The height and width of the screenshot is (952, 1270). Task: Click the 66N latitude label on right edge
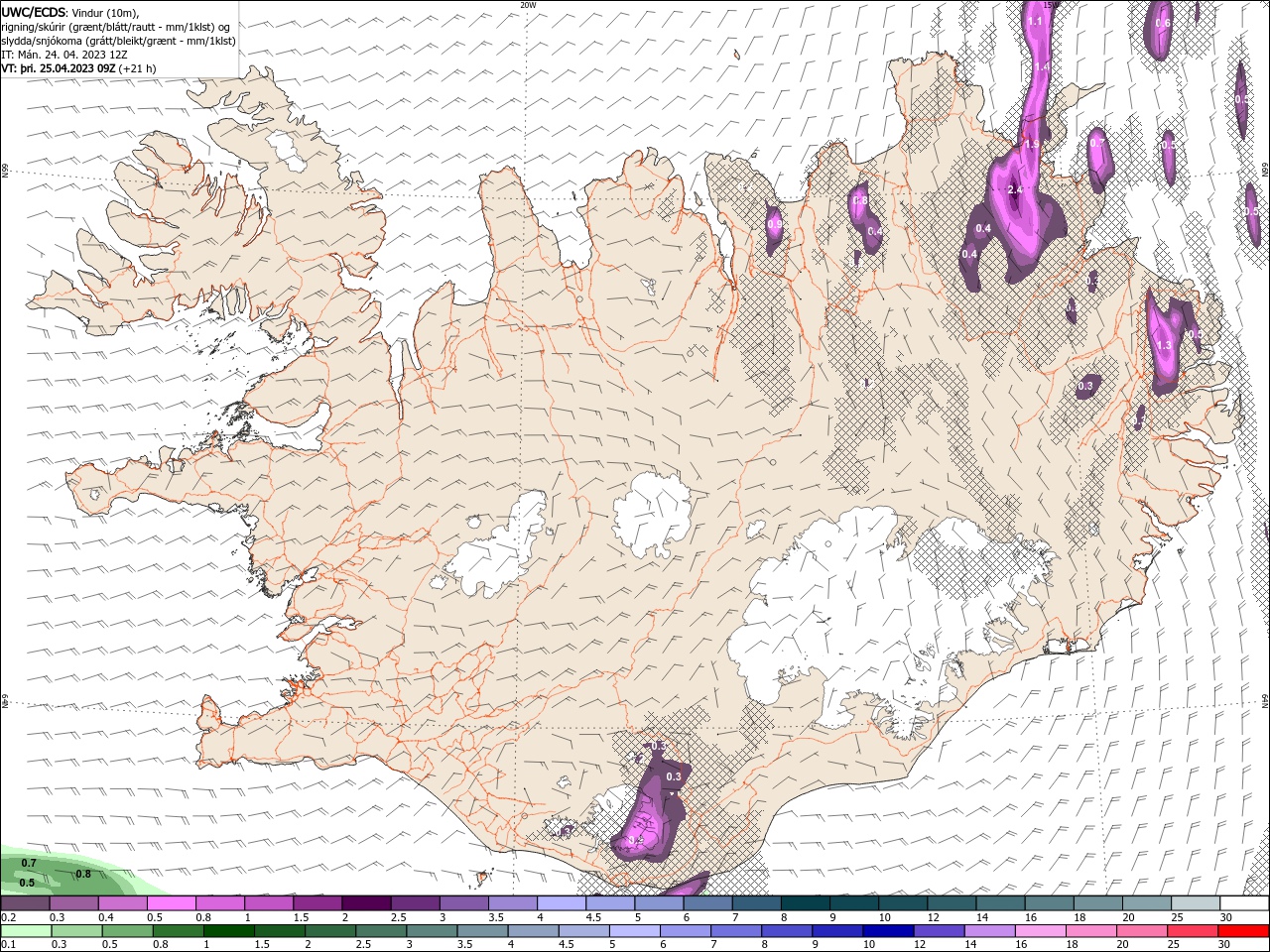[1265, 171]
